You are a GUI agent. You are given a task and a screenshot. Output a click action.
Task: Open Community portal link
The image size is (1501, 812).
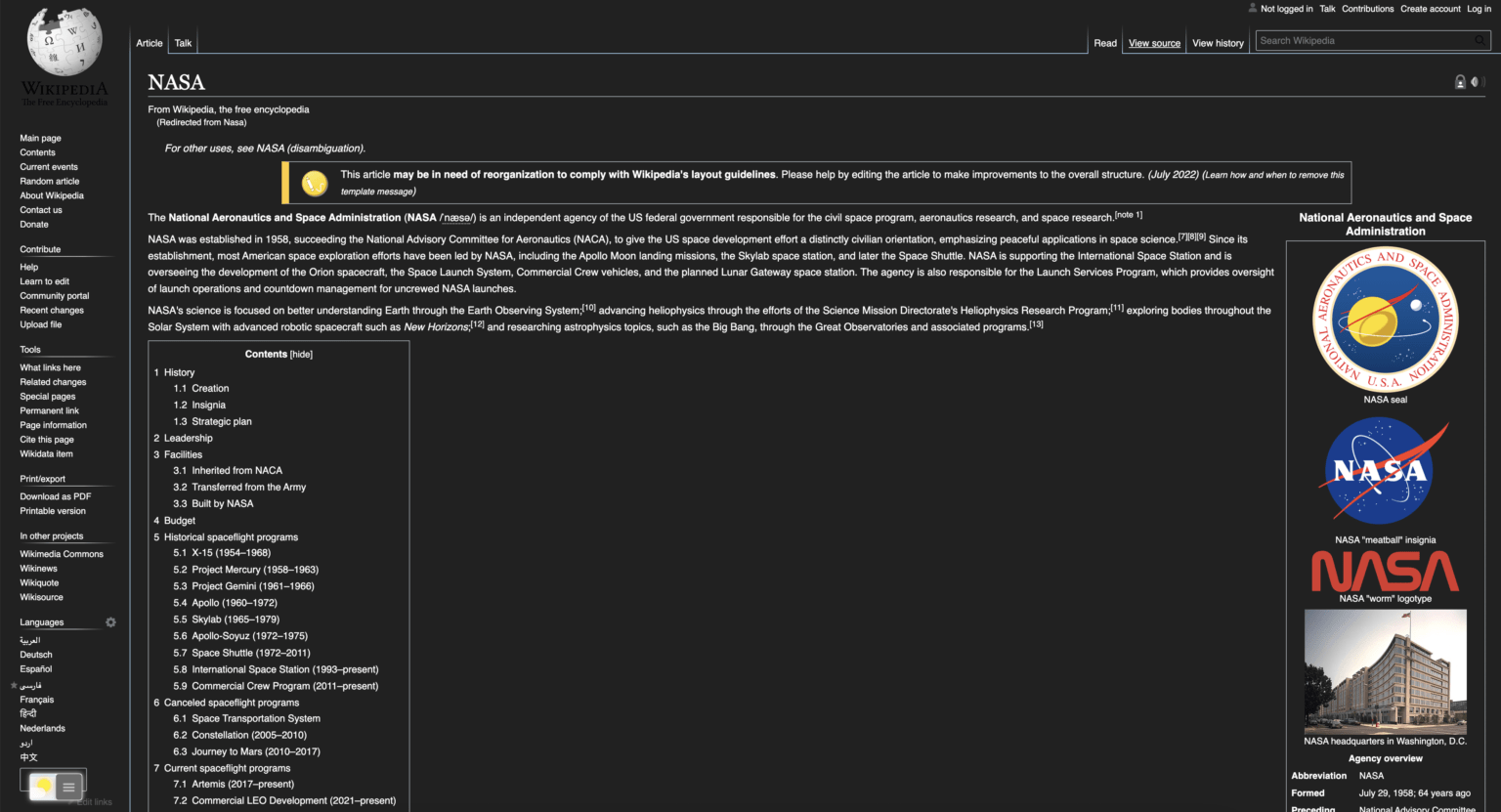point(54,296)
